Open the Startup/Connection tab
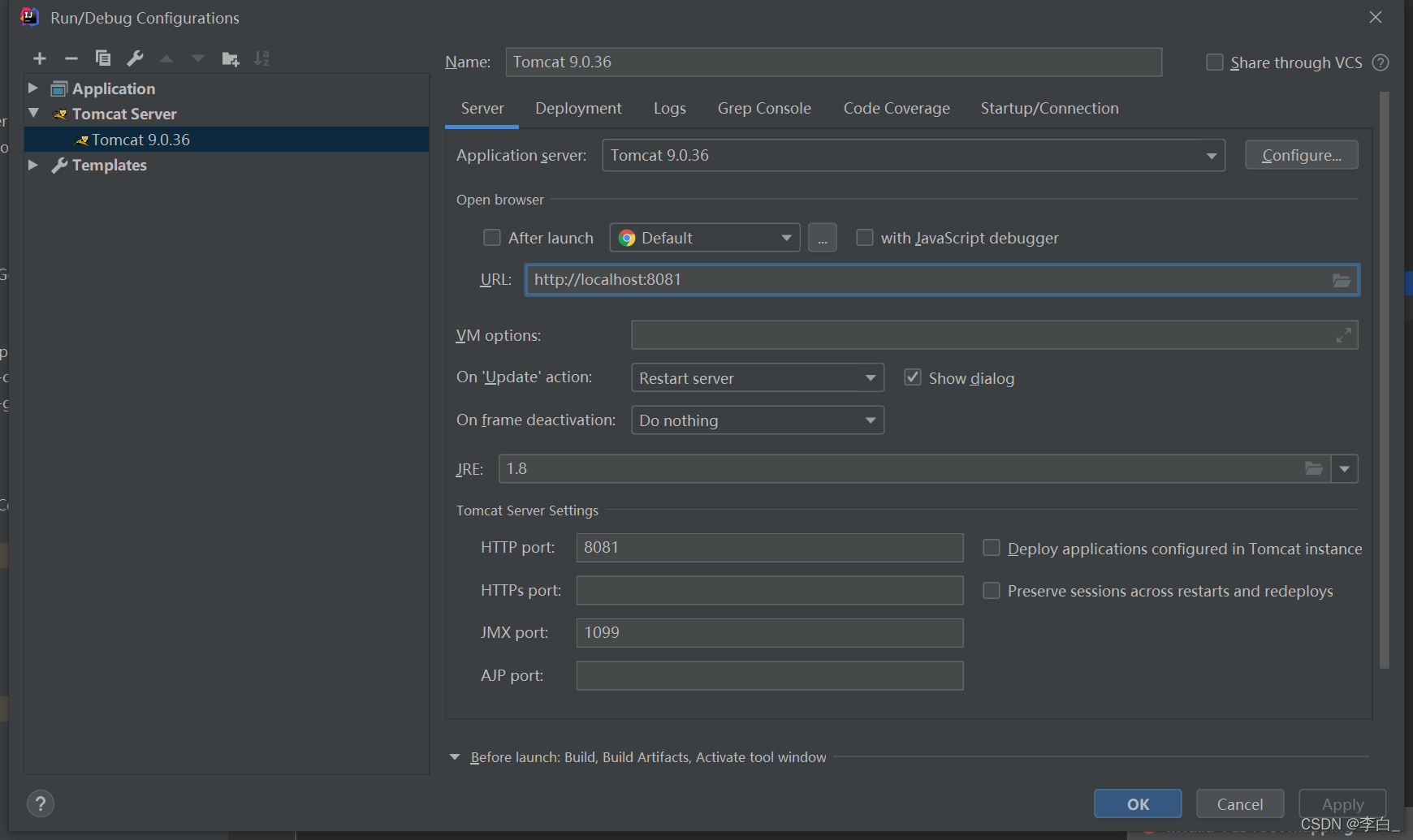The width and height of the screenshot is (1413, 840). 1049,108
